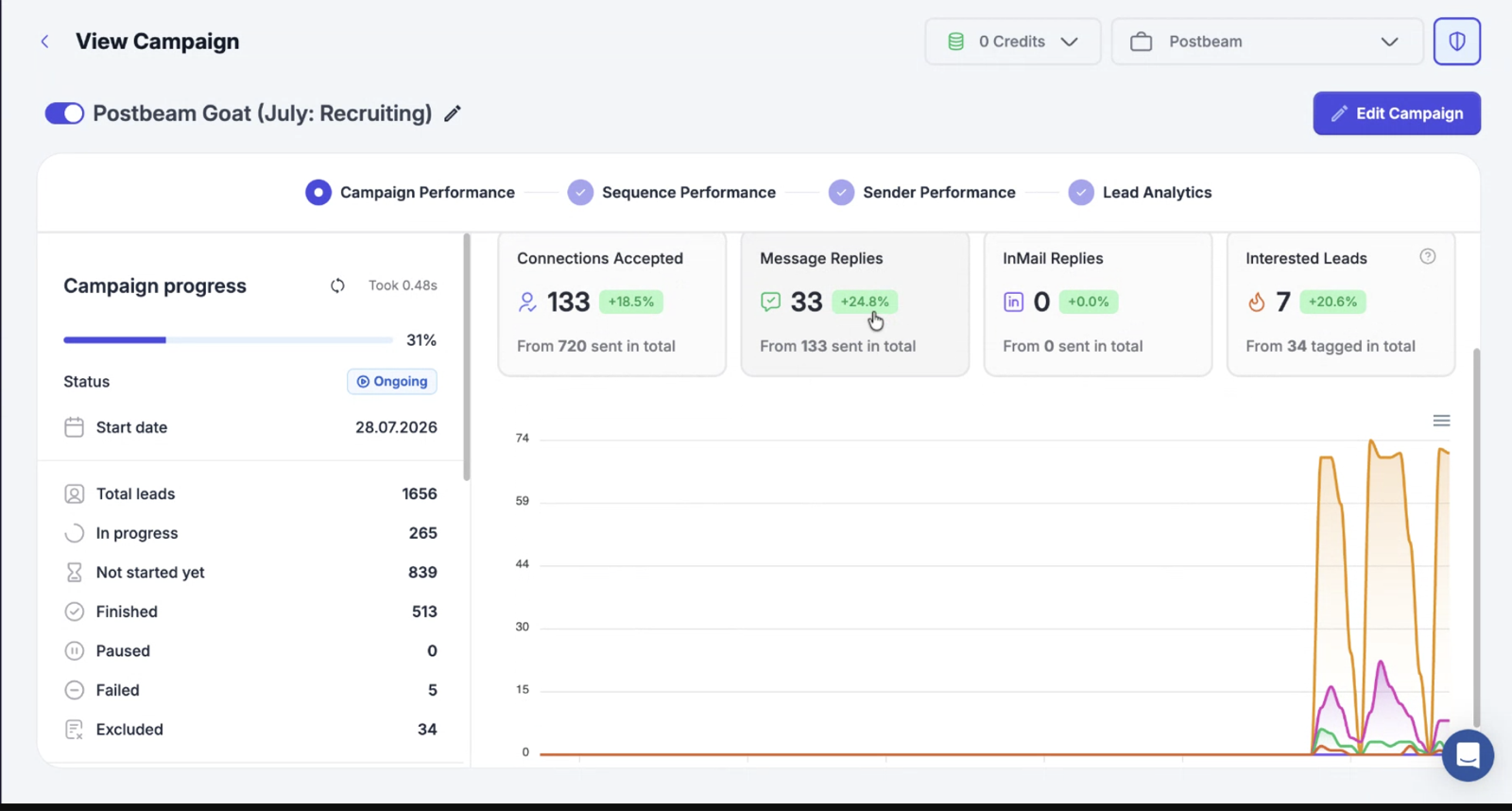The width and height of the screenshot is (1512, 811).
Task: Click the Connections Accepted user icon
Action: (x=527, y=302)
